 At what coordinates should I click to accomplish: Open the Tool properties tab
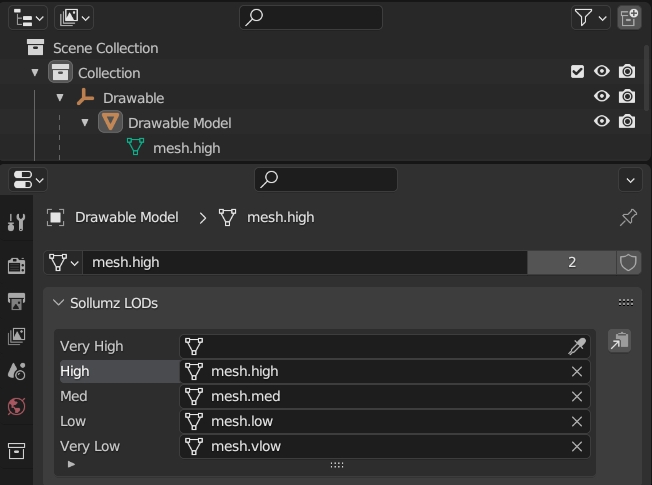point(16,223)
